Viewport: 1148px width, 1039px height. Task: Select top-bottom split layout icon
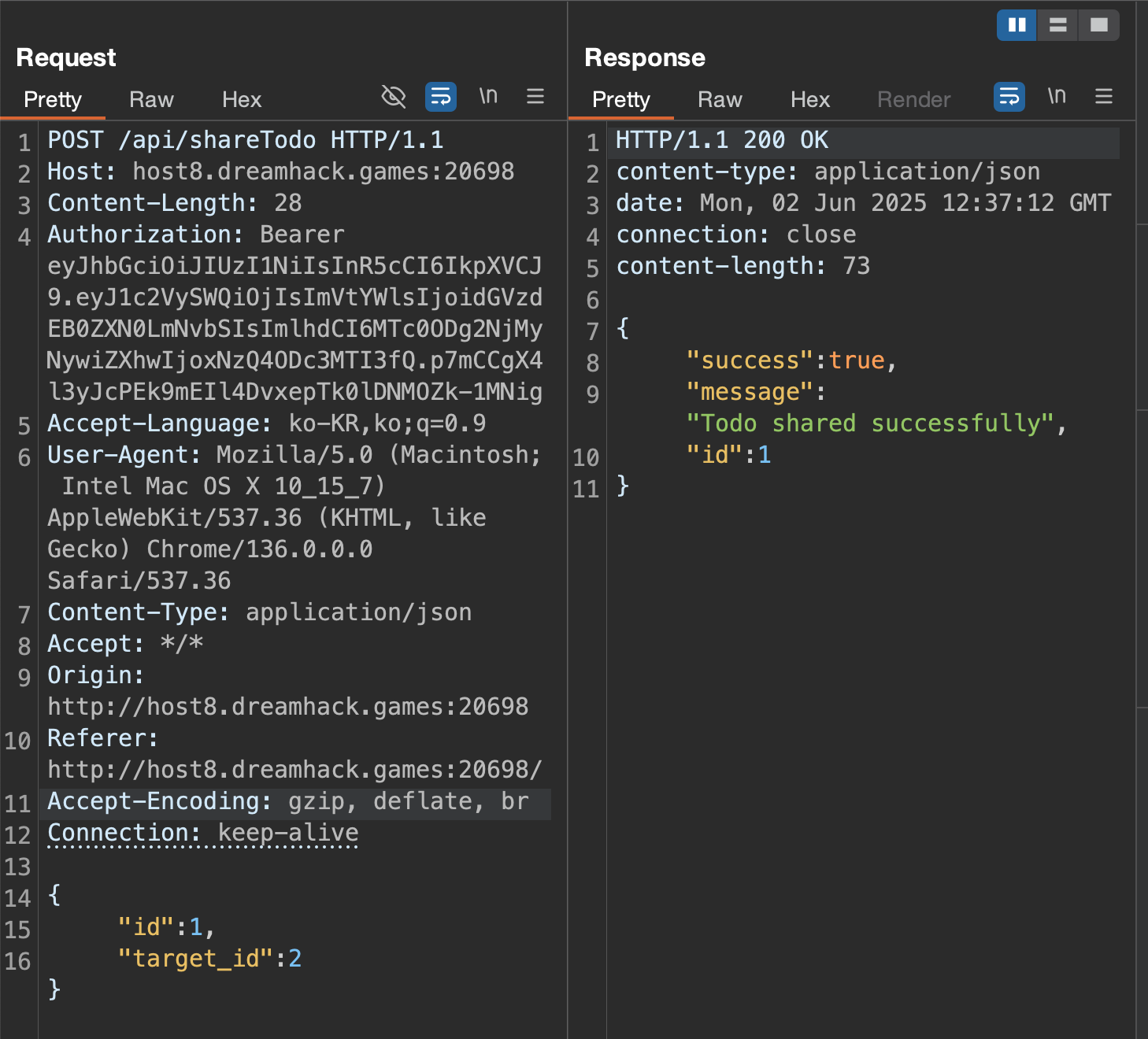coord(1057,25)
